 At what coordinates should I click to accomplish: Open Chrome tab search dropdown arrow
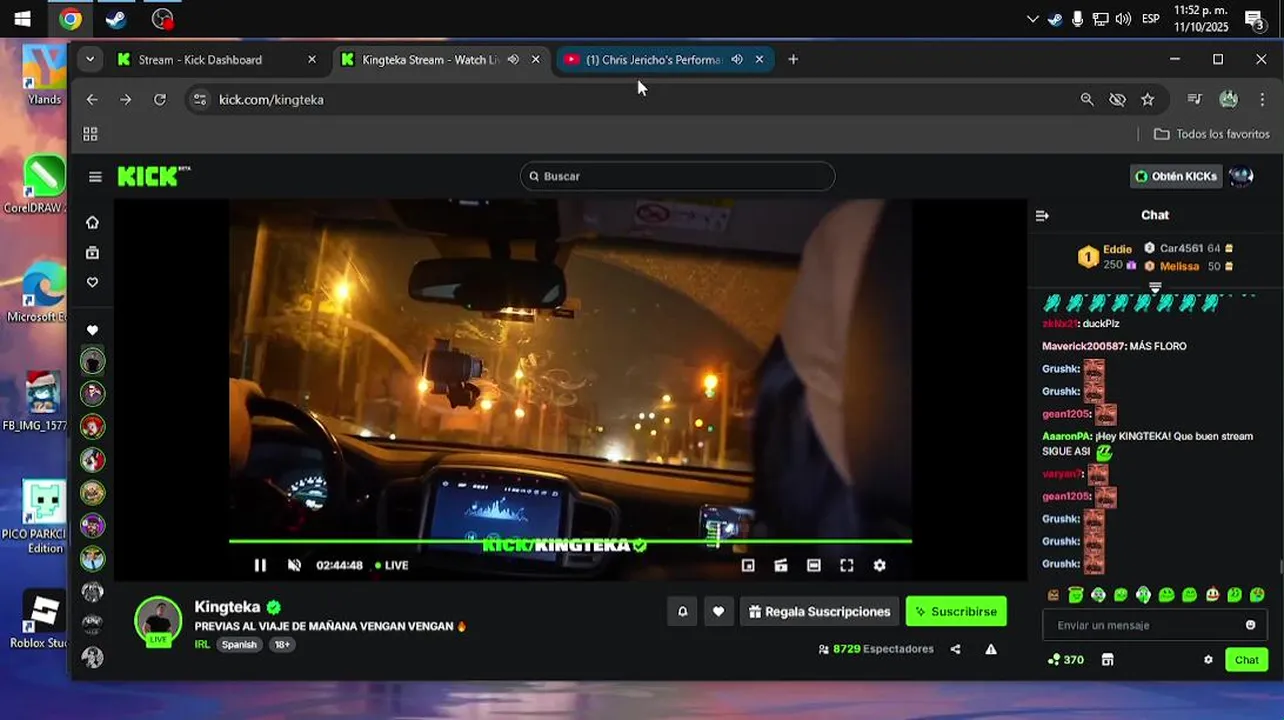point(90,60)
